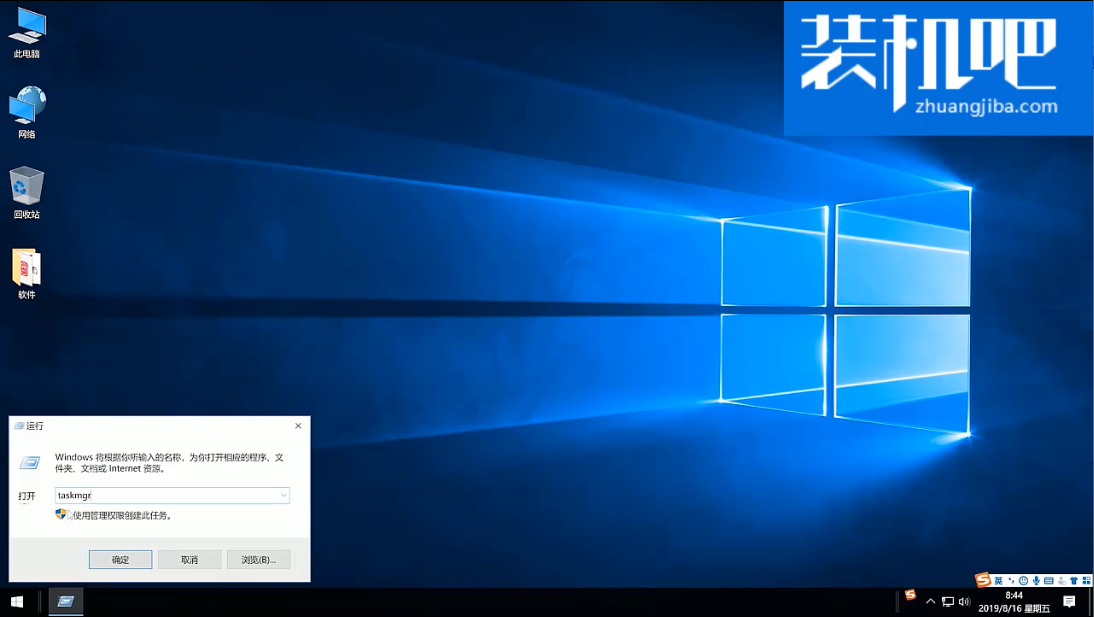
Task: Open Sogou skin shirt icon
Action: click(x=1074, y=581)
